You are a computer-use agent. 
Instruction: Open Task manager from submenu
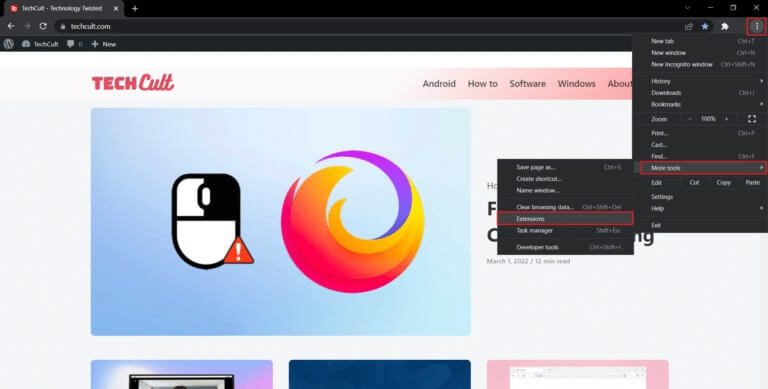coord(565,230)
